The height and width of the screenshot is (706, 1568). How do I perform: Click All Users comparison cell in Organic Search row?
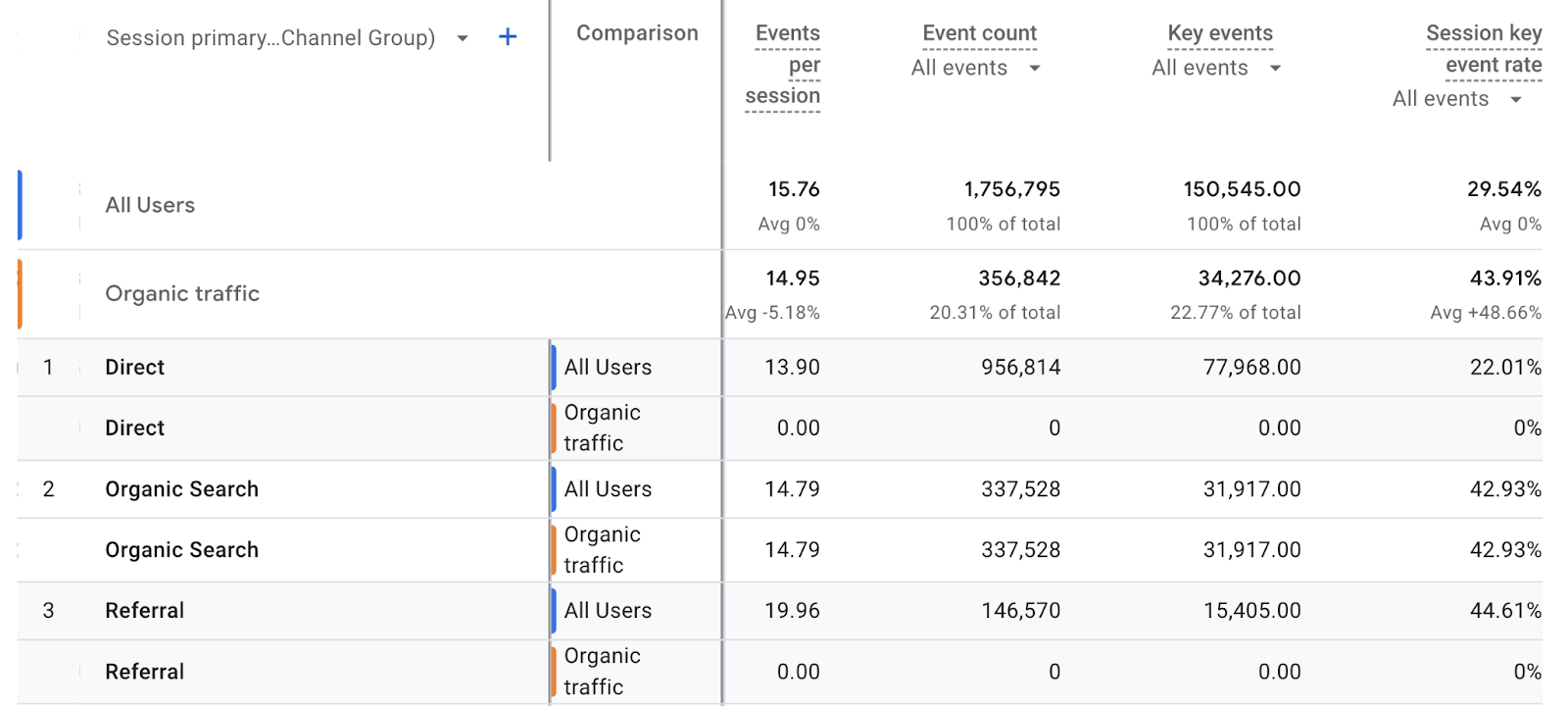[x=608, y=488]
